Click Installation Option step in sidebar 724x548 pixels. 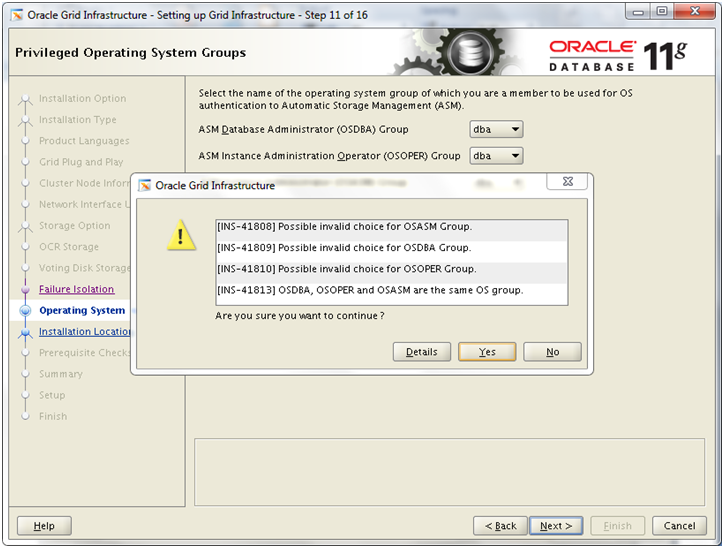point(82,98)
